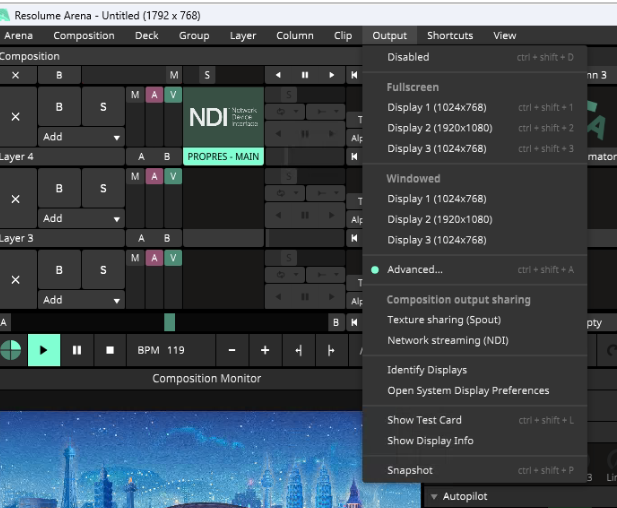
Task: Open System Display Preferences
Action: 475,391
